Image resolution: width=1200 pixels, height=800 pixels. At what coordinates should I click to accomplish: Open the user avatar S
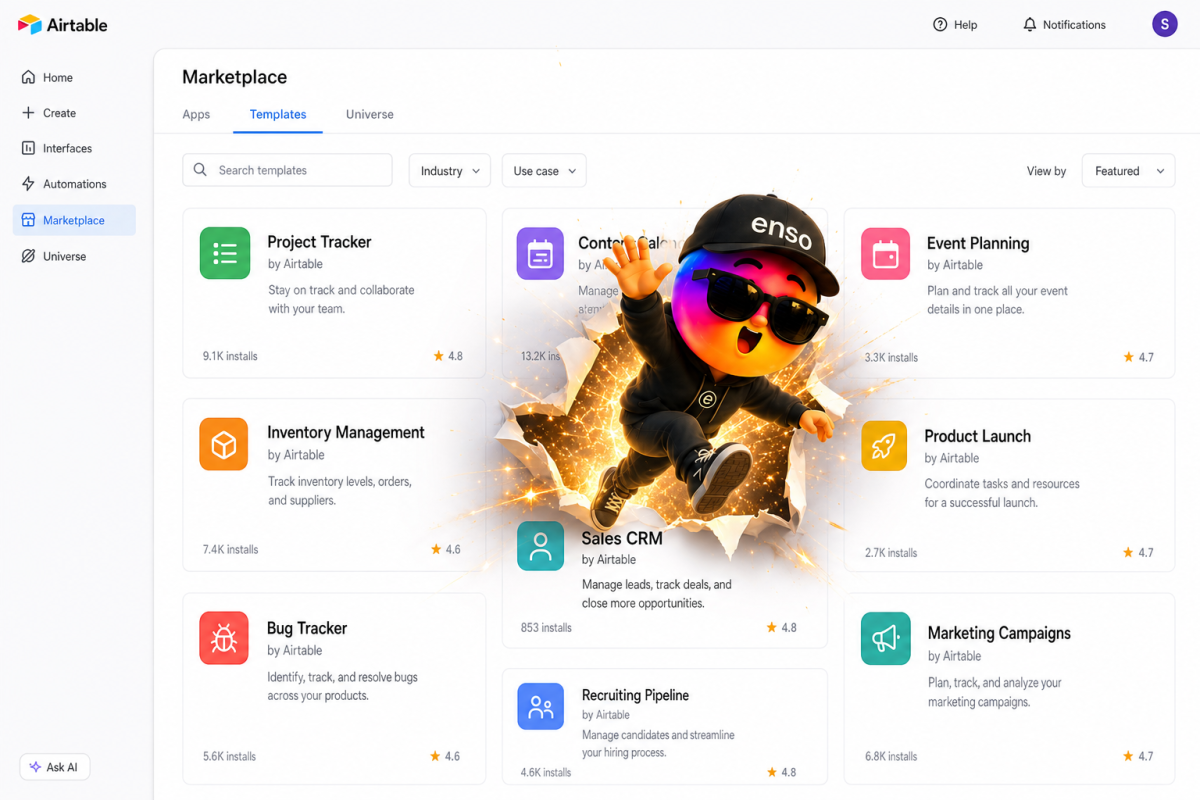click(1165, 24)
